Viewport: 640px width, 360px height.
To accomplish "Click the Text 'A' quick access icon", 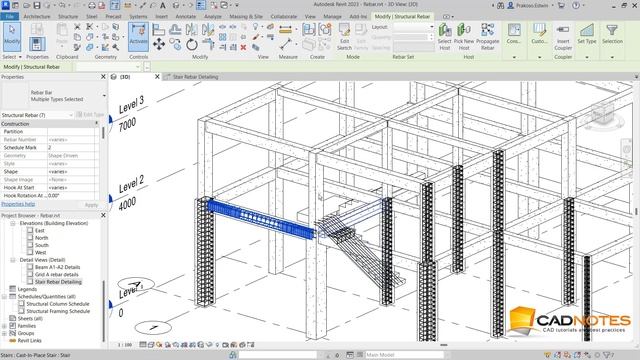I will pos(162,5).
